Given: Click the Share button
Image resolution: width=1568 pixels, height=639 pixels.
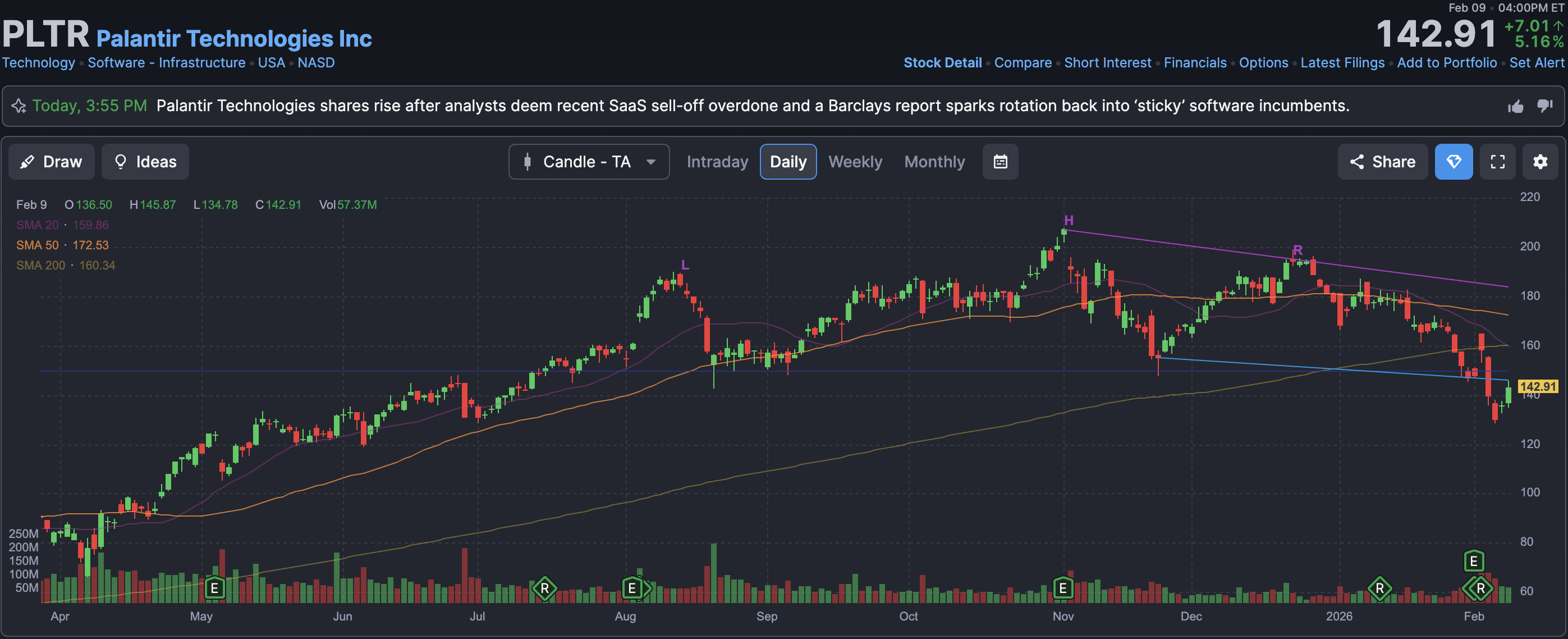Looking at the screenshot, I should [x=1382, y=161].
